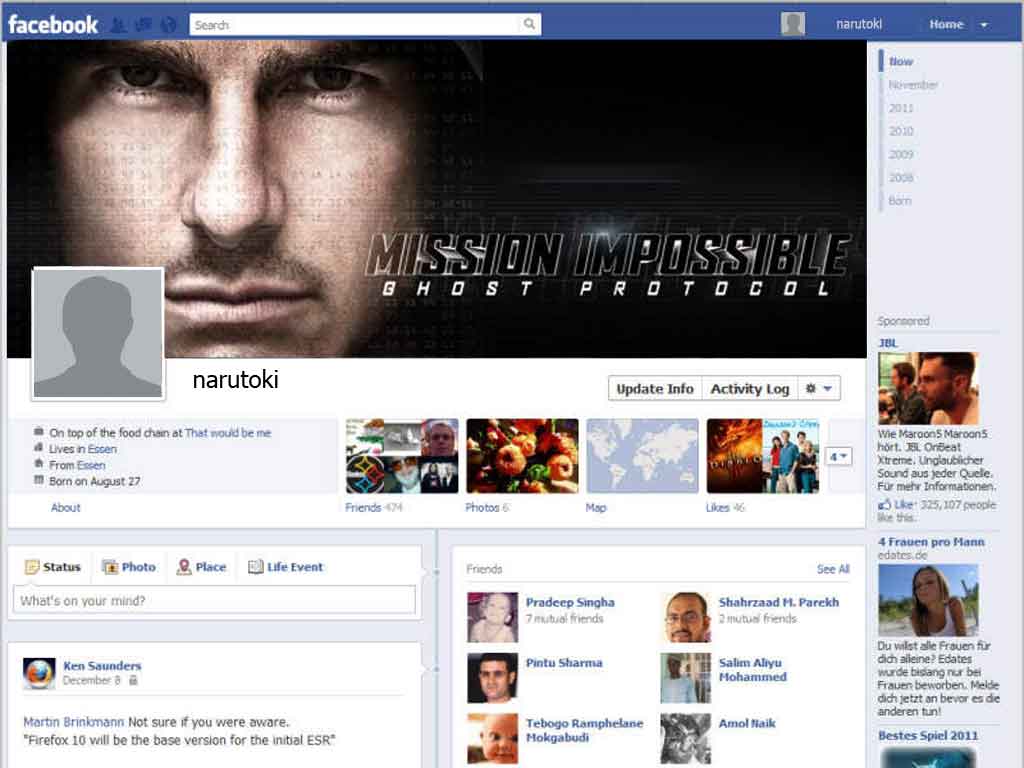Click Salim Aliyu Mohammed's friend photo
This screenshot has width=1024, height=768.
tap(685, 678)
